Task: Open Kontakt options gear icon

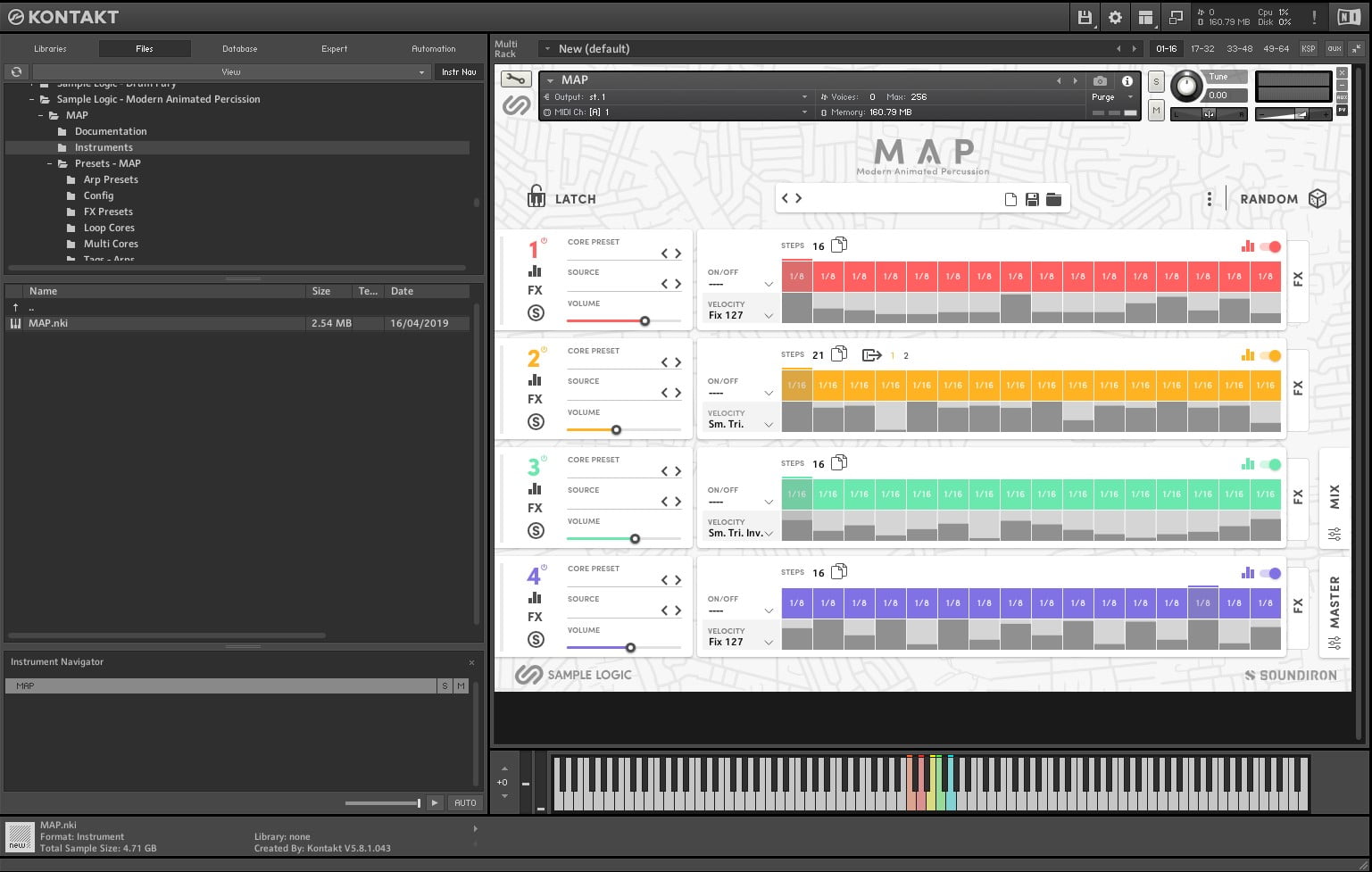Action: 1115,17
